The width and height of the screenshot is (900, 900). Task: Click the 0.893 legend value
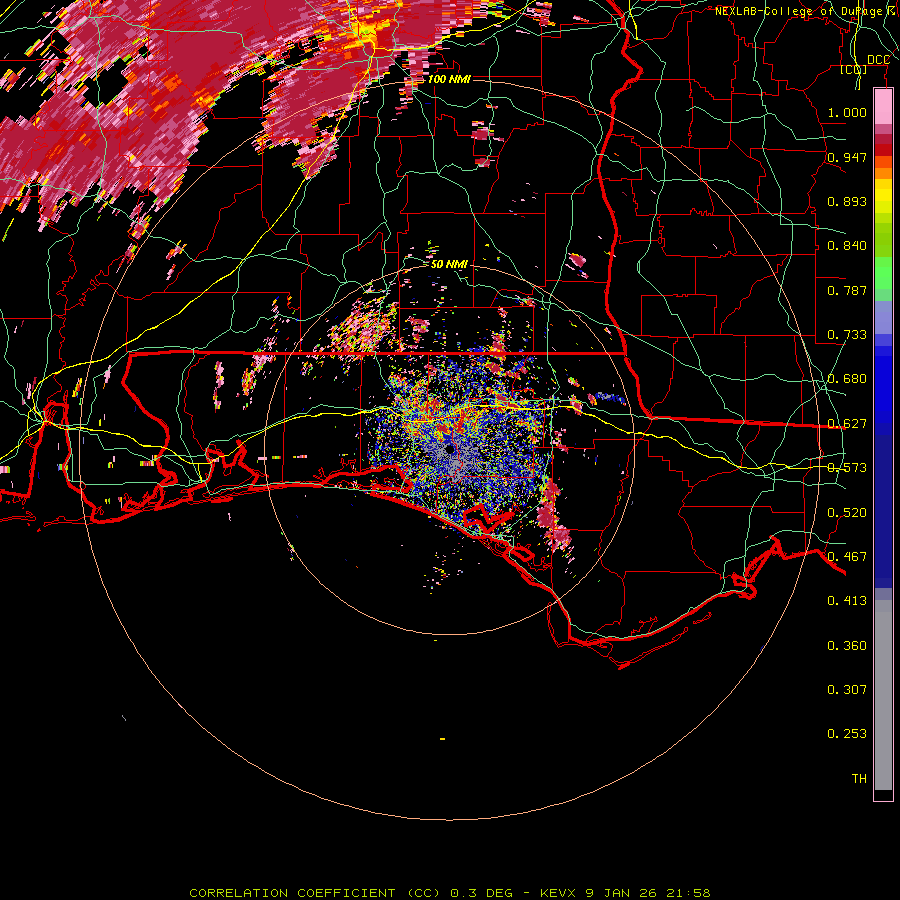[x=847, y=201]
